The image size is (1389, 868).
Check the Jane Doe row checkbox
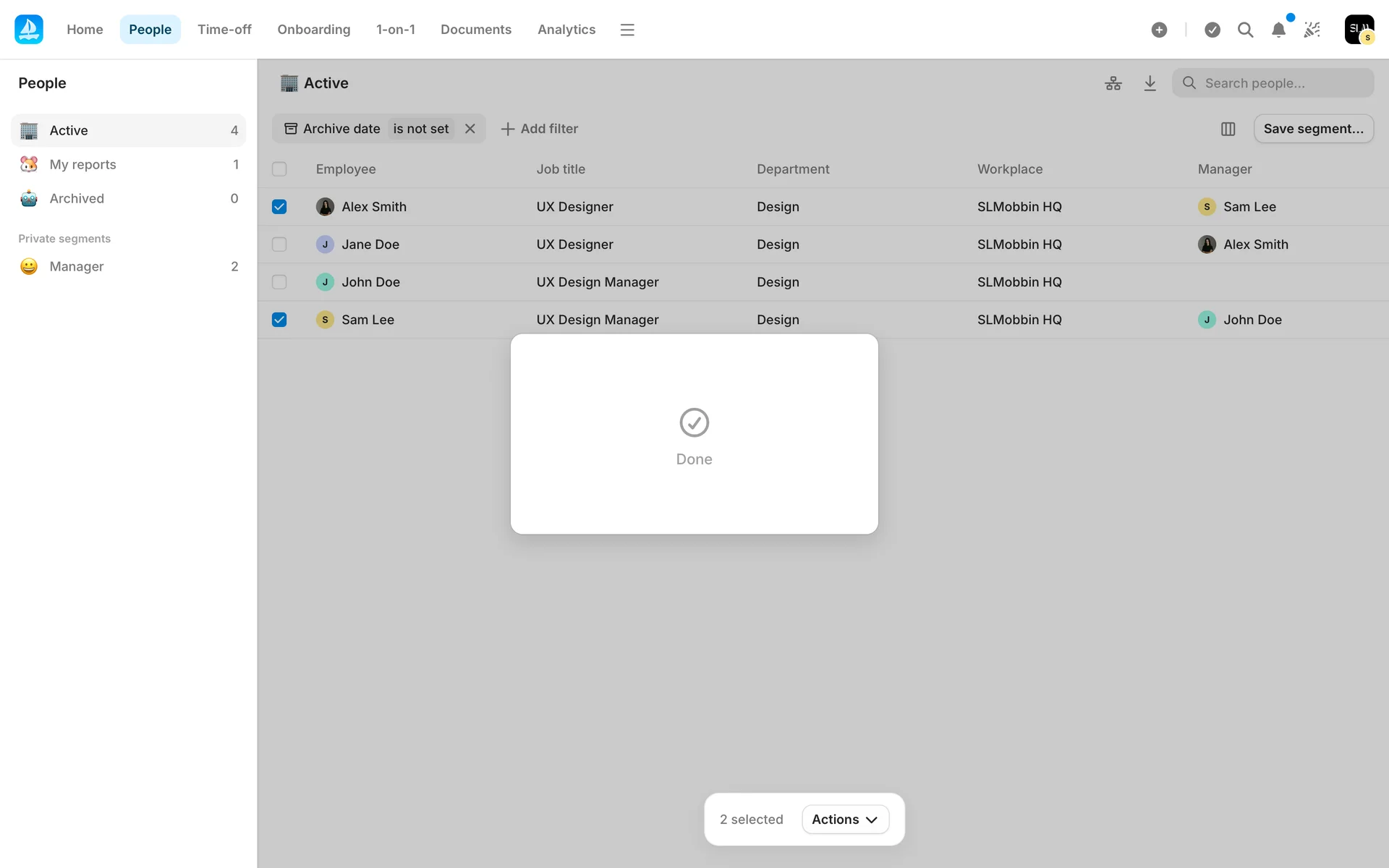pos(279,244)
